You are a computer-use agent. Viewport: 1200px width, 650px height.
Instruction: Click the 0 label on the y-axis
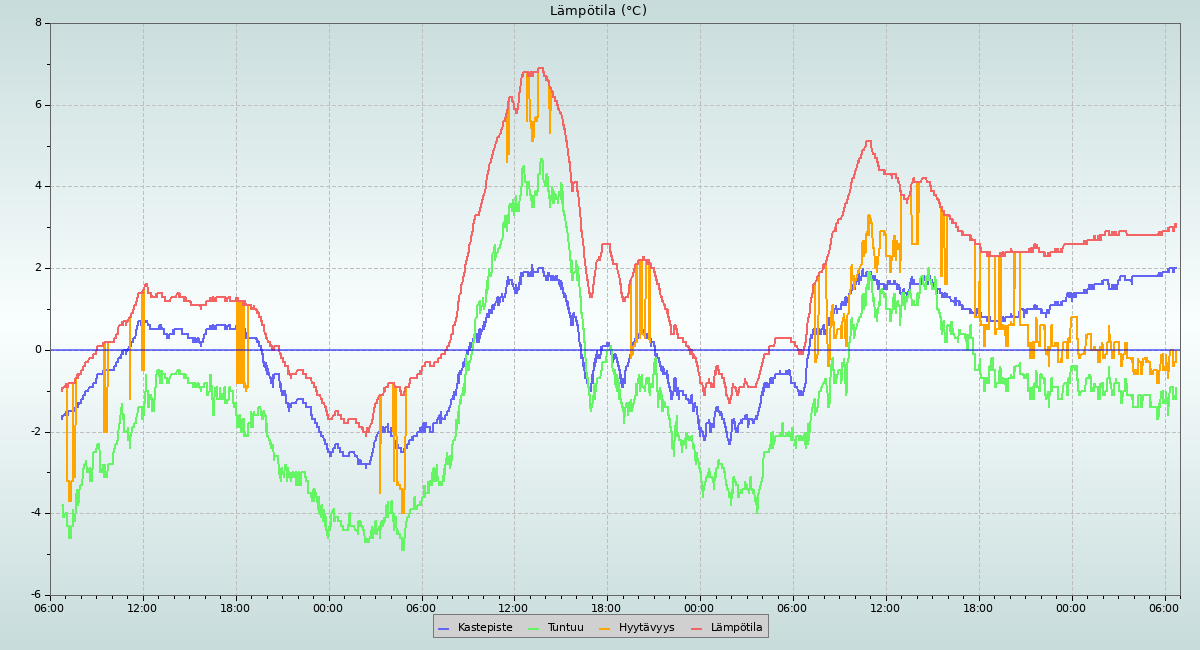click(x=38, y=350)
